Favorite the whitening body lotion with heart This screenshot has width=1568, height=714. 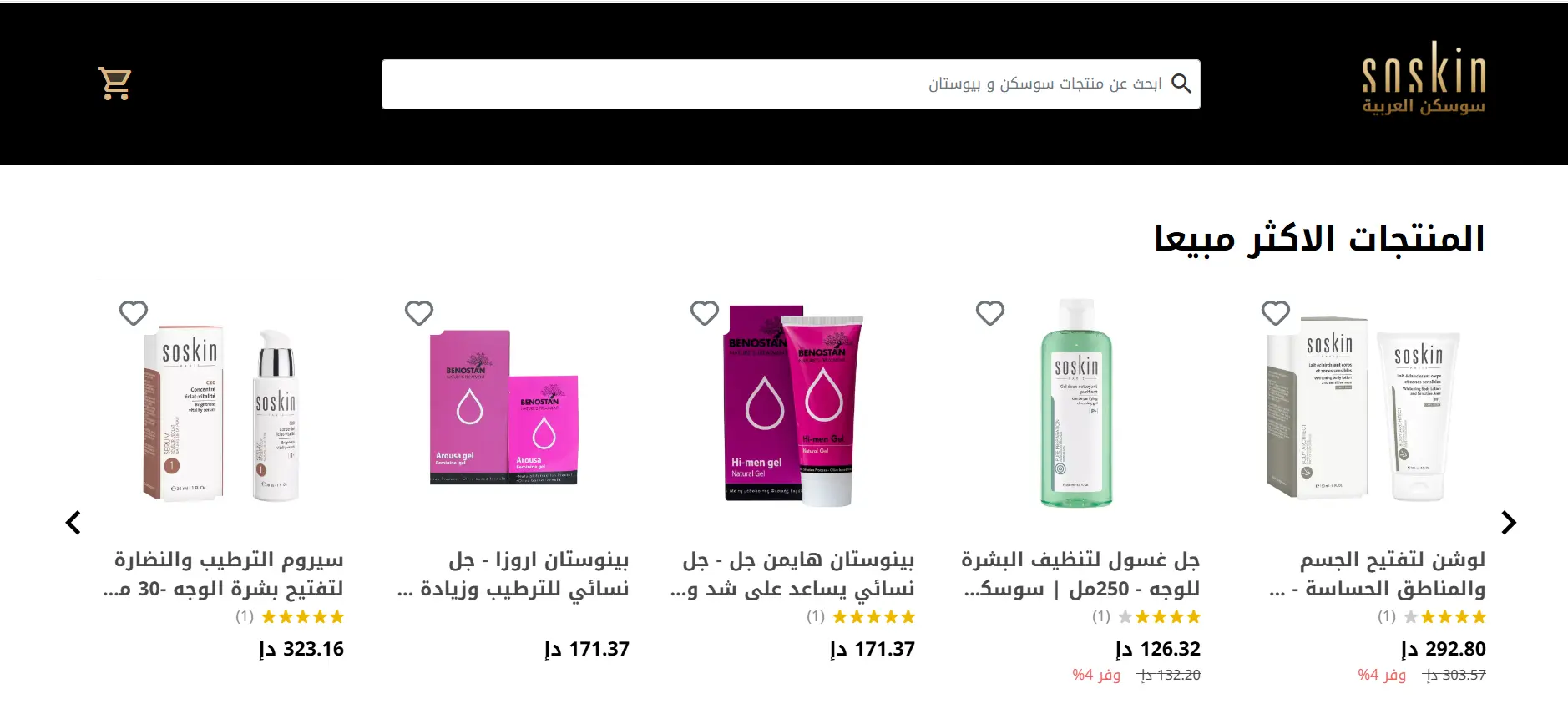point(1275,313)
